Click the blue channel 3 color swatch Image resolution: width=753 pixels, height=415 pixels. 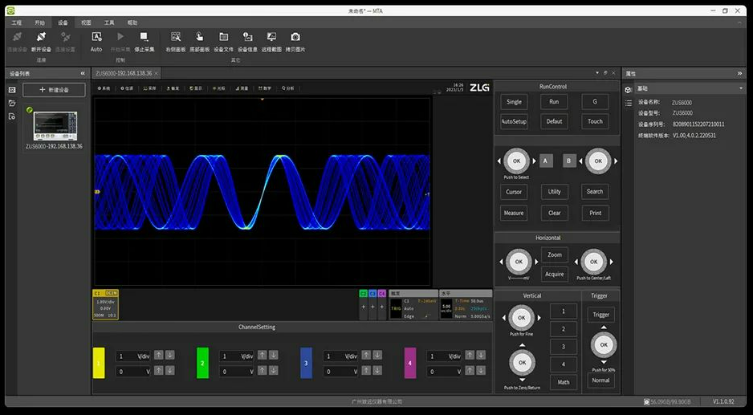point(306,363)
